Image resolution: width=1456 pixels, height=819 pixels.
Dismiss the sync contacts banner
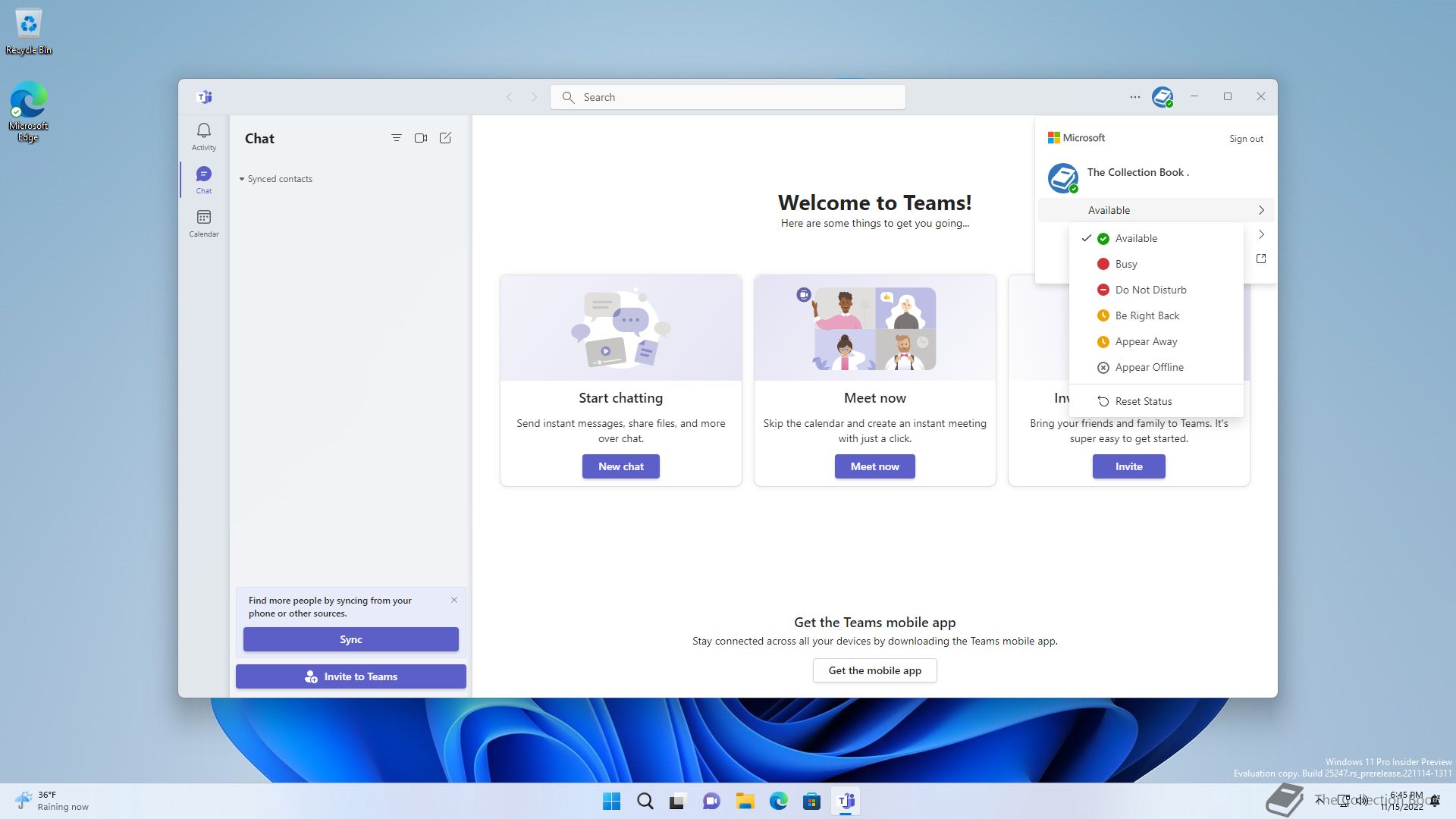tap(454, 600)
